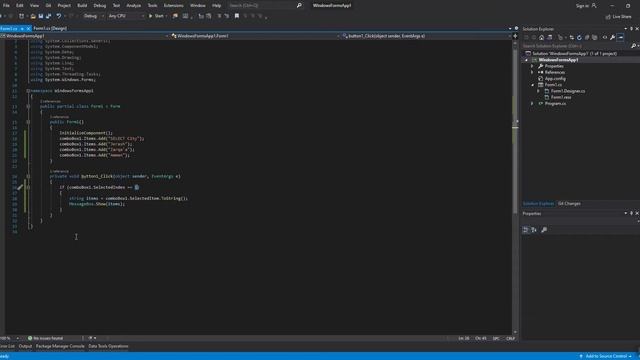
Task: Expand the Properties node in Solution Explorer
Action: point(532,66)
